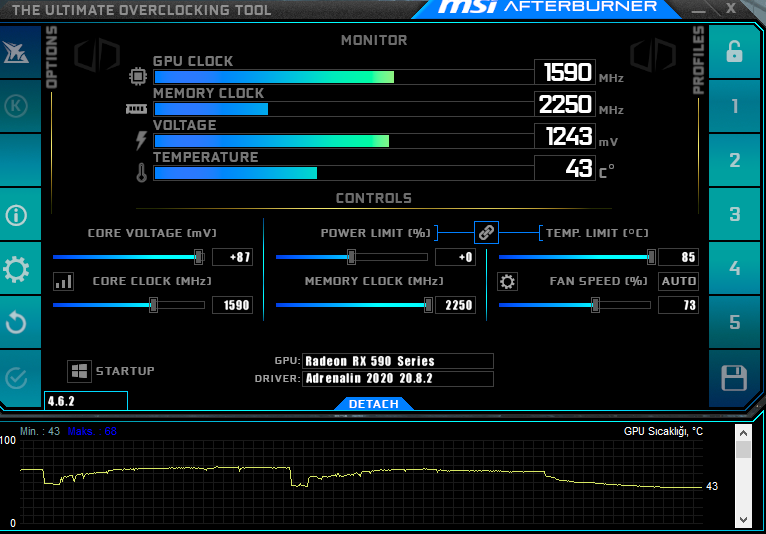Image resolution: width=766 pixels, height=534 pixels.
Task: Click the fan speed 73 value field
Action: coord(679,305)
